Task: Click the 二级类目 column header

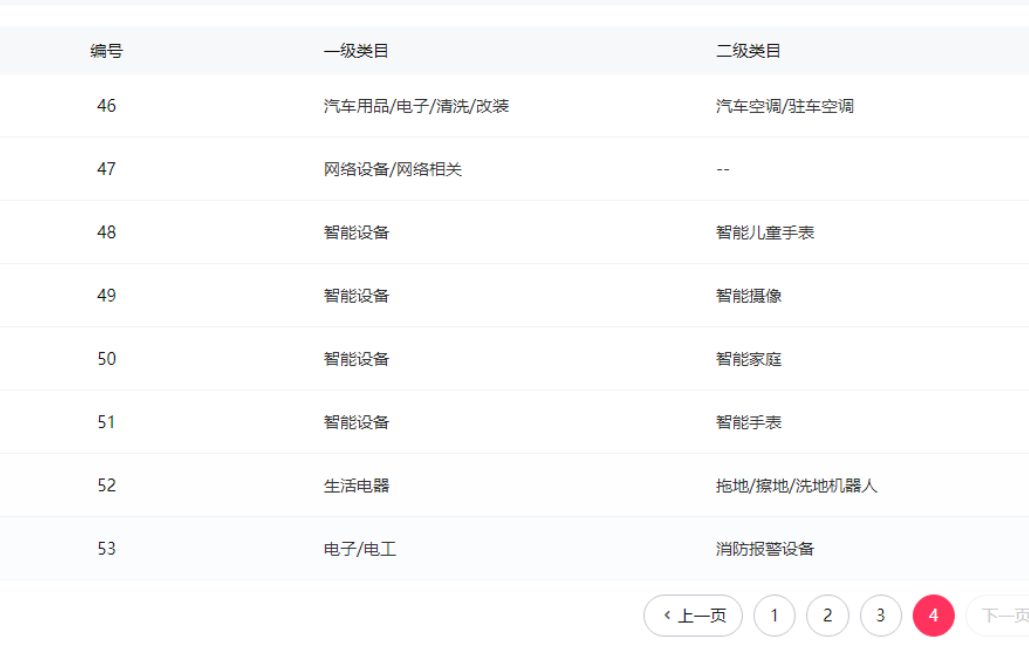Action: [748, 51]
